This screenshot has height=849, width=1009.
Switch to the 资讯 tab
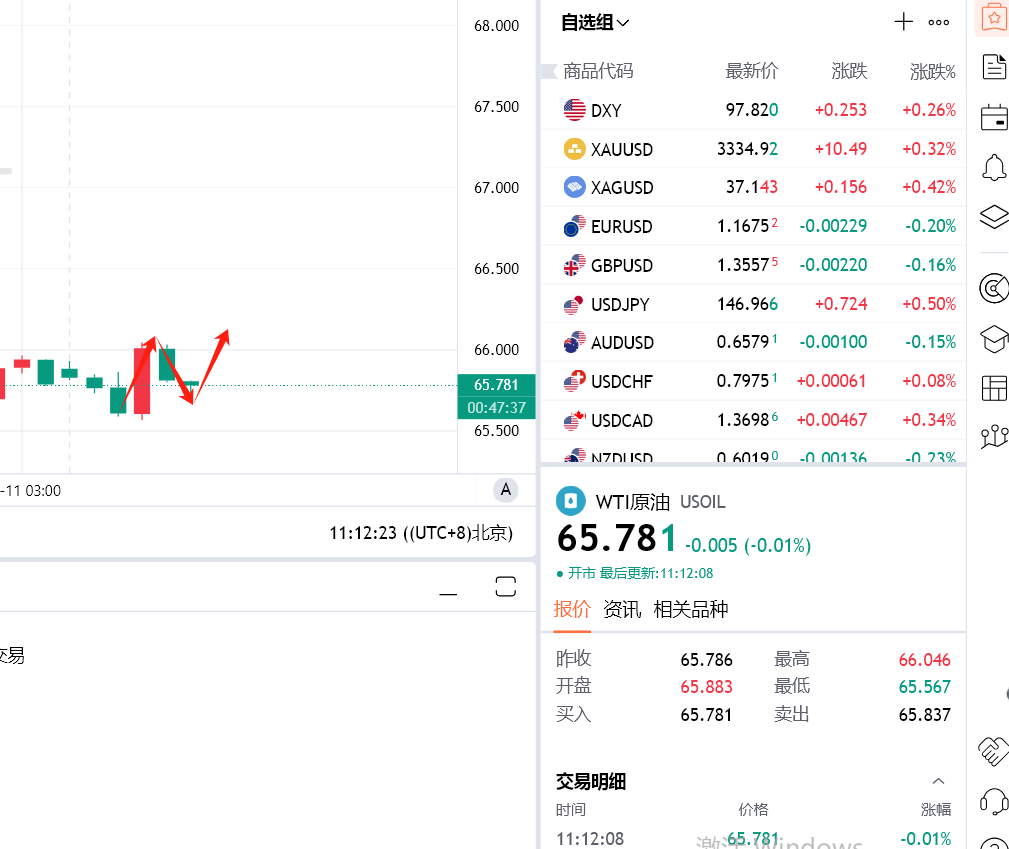point(622,609)
